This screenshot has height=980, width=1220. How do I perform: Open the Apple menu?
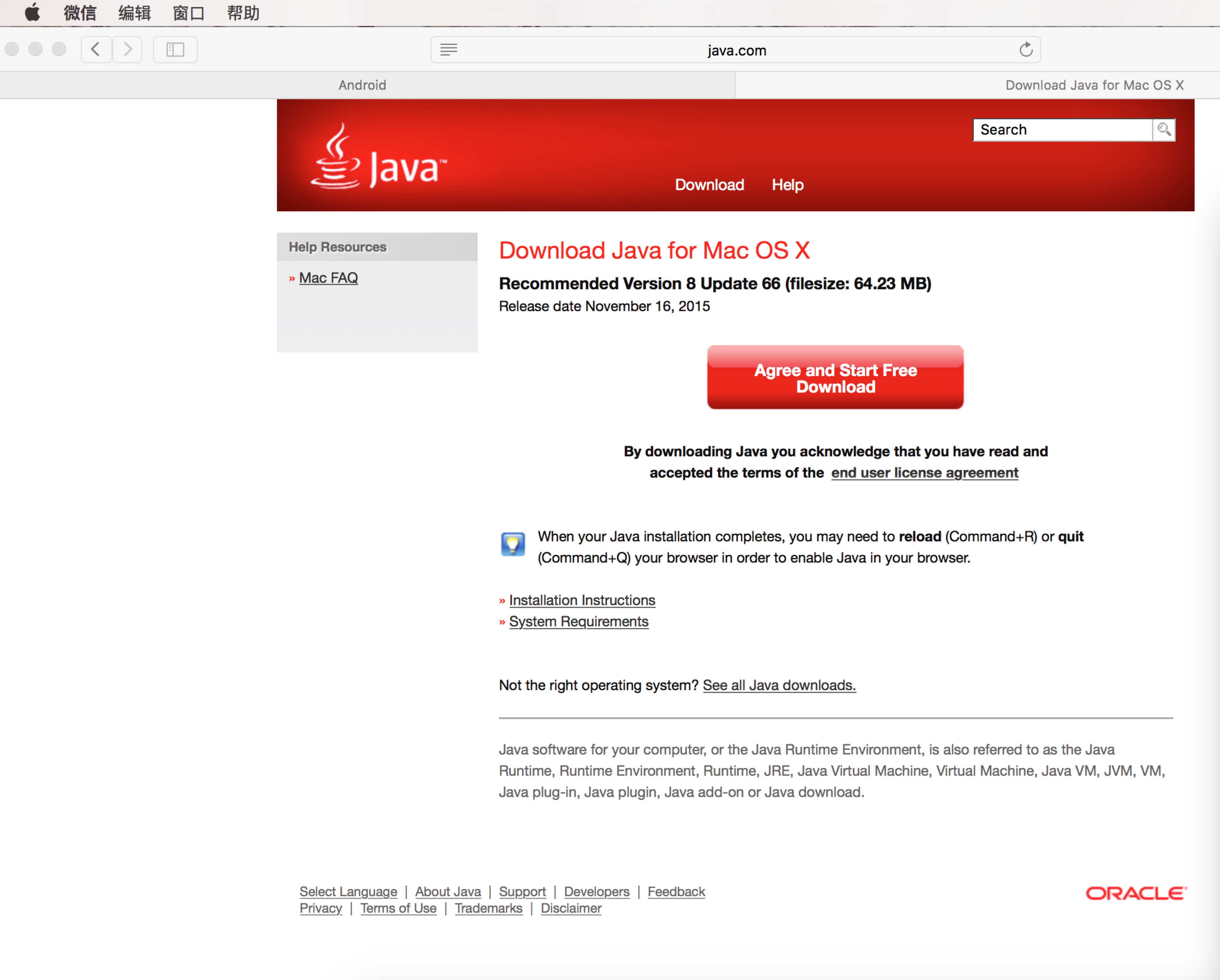click(33, 12)
